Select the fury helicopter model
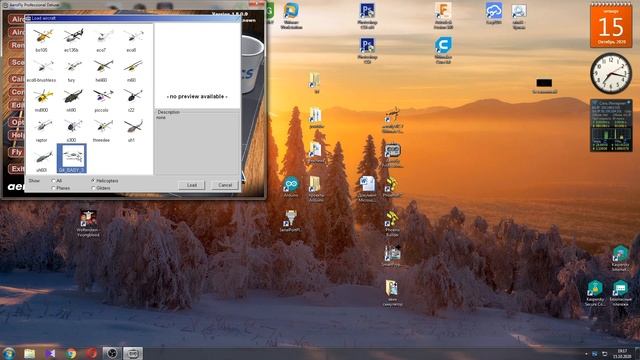Screen dimensions: 640x360 pyautogui.click(x=72, y=70)
